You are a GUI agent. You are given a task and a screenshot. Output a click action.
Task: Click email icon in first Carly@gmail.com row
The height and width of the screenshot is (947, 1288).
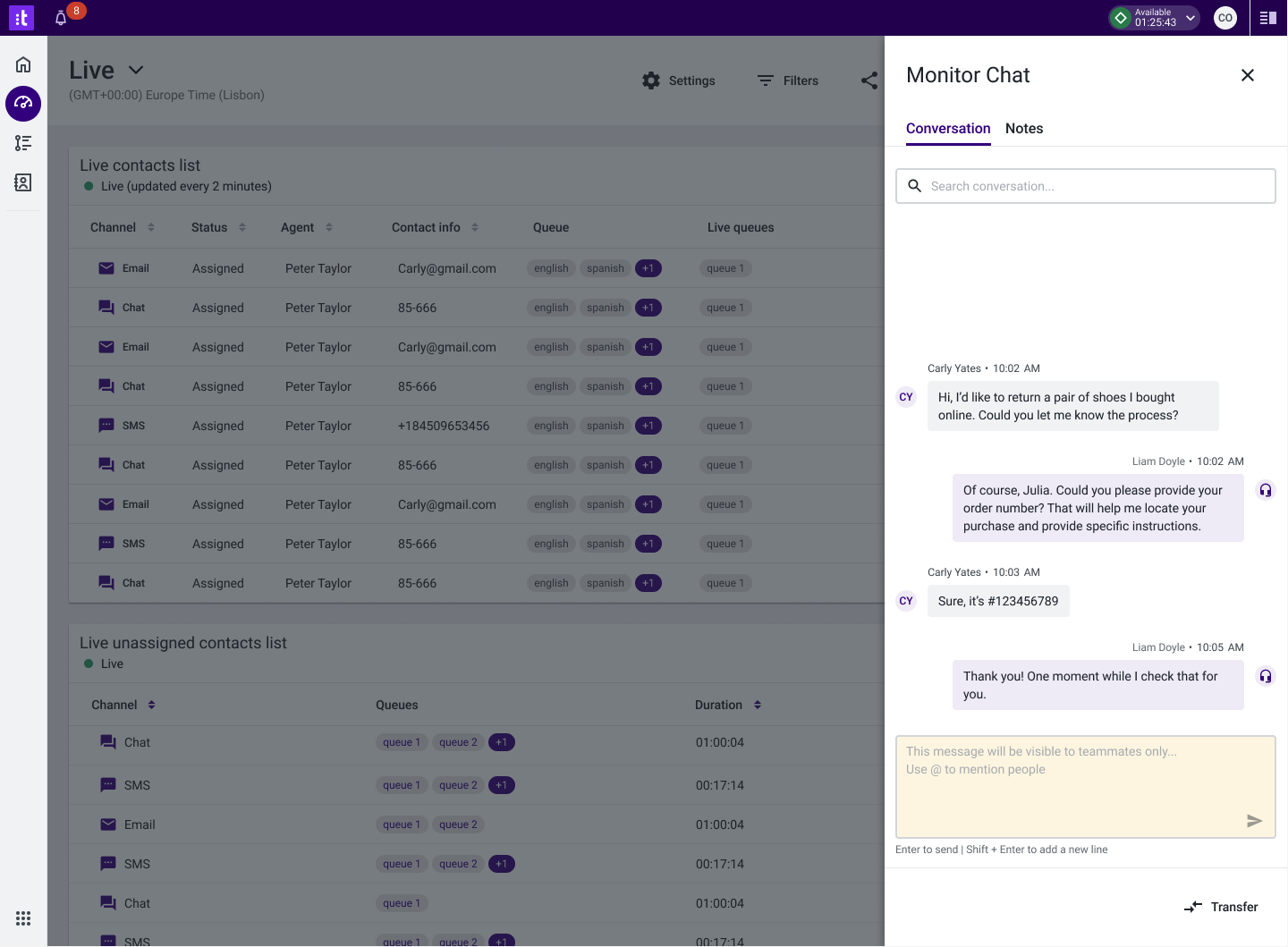coord(106,268)
